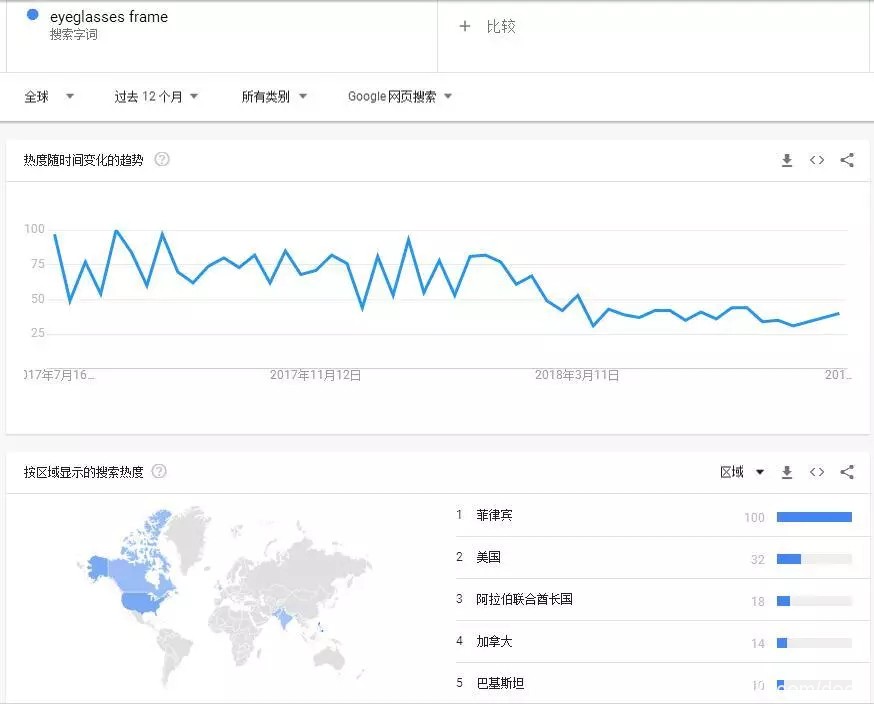The width and height of the screenshot is (874, 704).
Task: Click 比较 to add a comparison term
Action: [489, 26]
